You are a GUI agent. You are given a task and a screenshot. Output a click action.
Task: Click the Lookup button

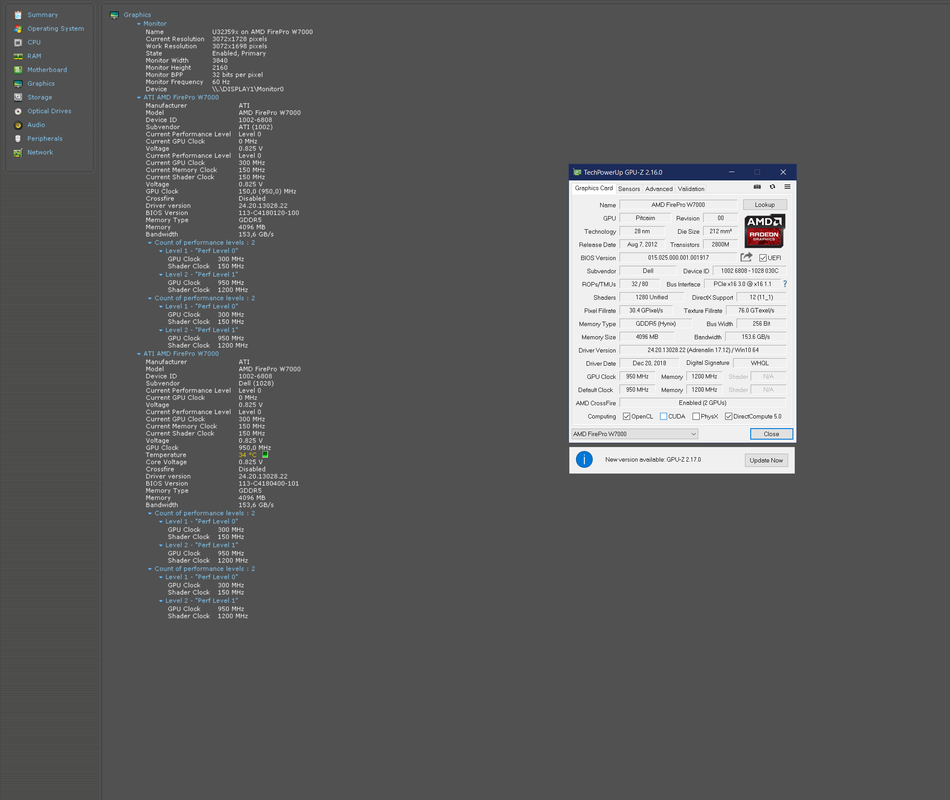point(765,205)
